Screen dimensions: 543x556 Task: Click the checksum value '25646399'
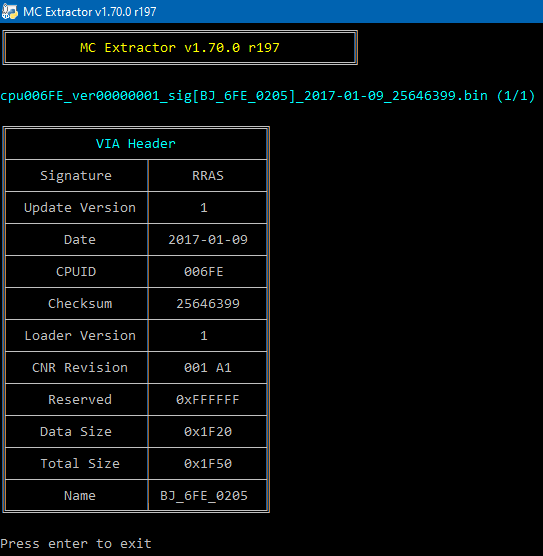click(x=208, y=304)
